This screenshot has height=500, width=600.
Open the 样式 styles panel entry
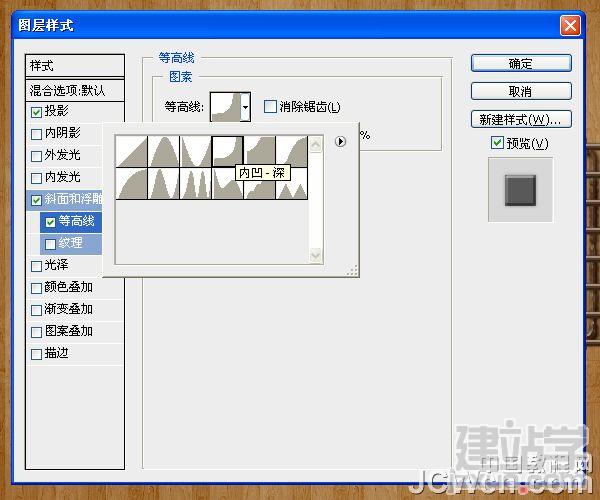tap(75, 66)
